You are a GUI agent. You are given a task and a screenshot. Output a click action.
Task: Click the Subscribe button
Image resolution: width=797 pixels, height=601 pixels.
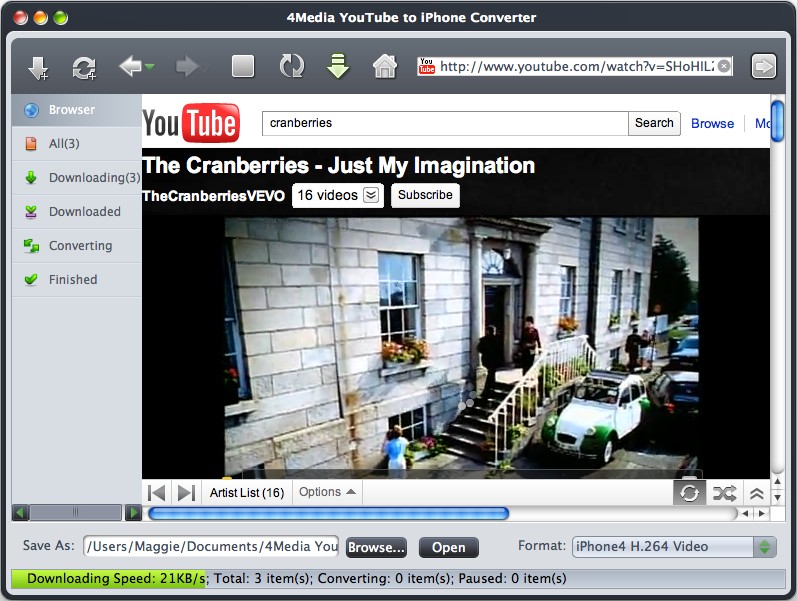425,195
